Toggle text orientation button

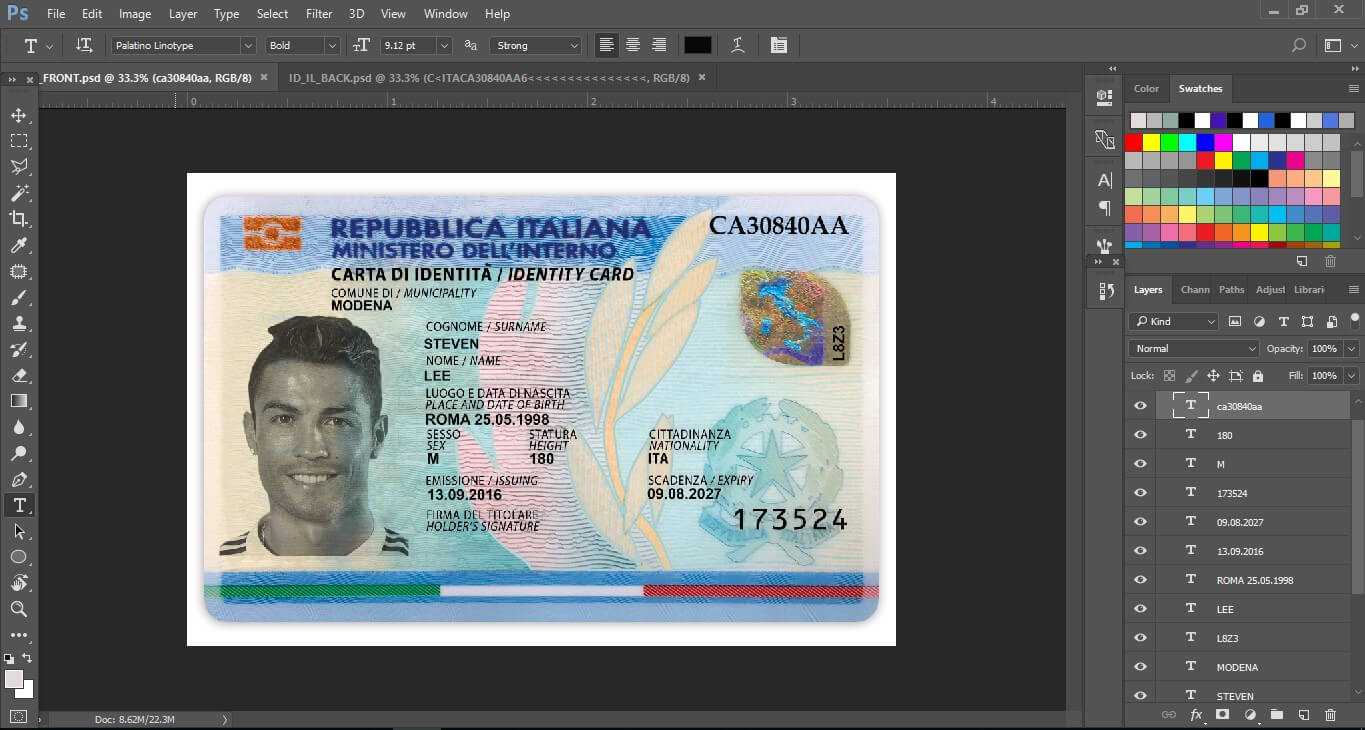[x=84, y=45]
